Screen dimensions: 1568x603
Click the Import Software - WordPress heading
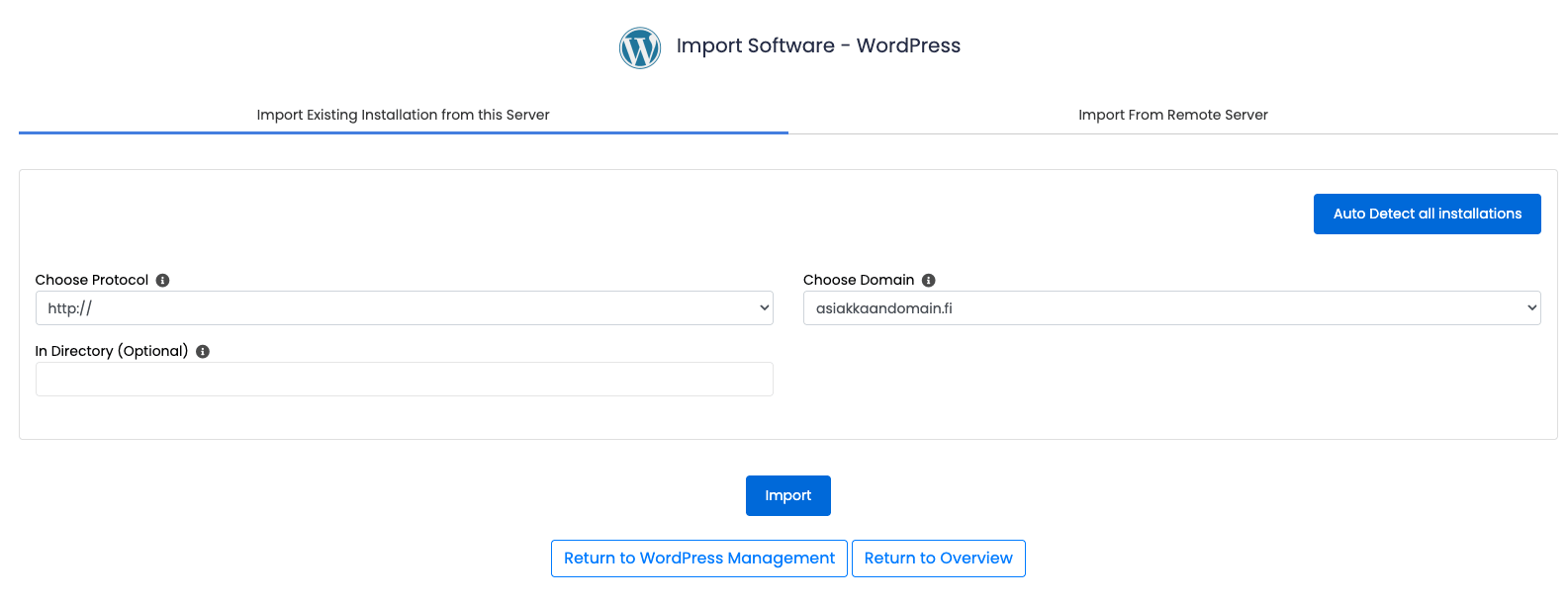coord(818,45)
